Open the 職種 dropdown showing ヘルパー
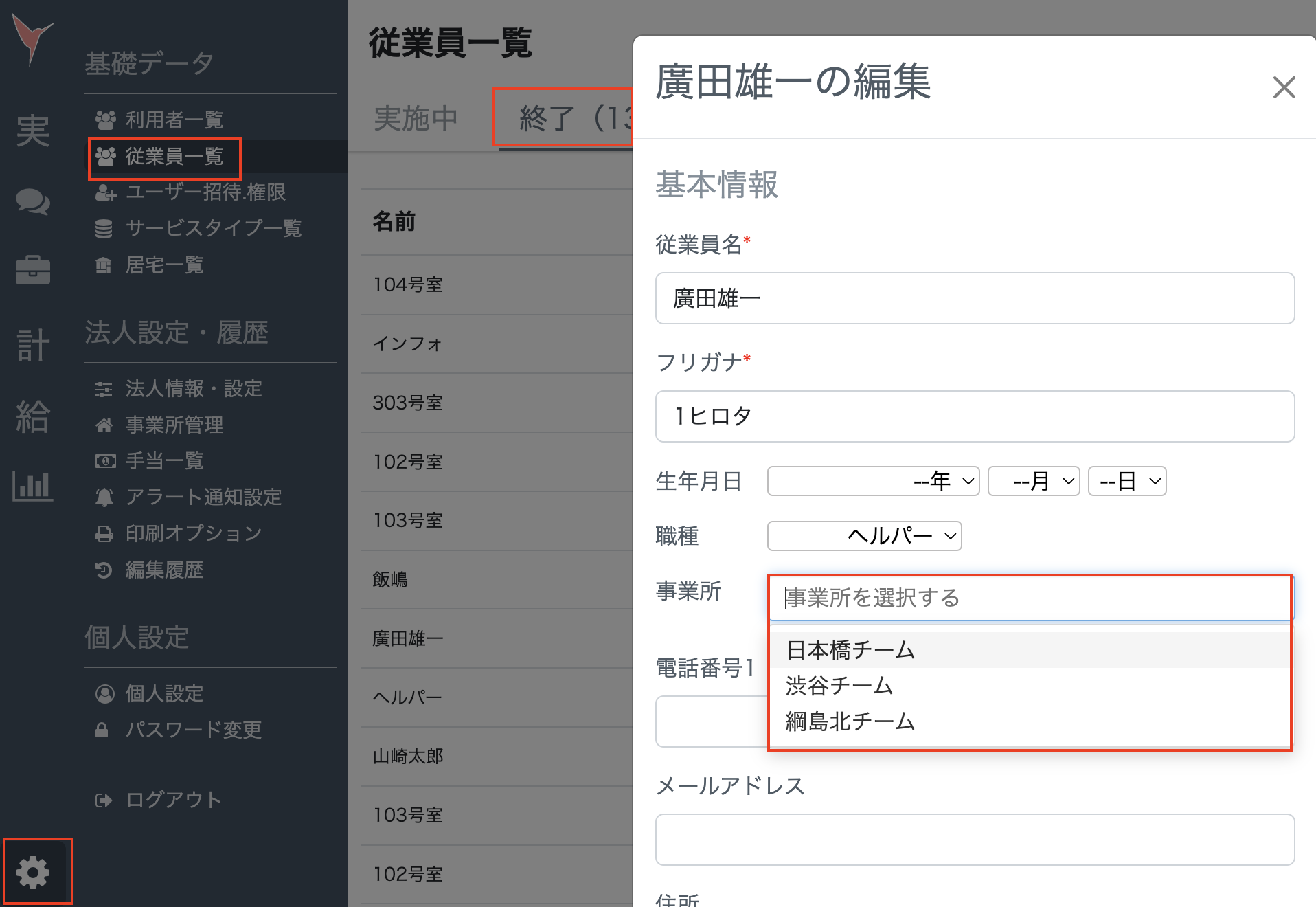Screen dimensions: 1316x907 click(864, 536)
